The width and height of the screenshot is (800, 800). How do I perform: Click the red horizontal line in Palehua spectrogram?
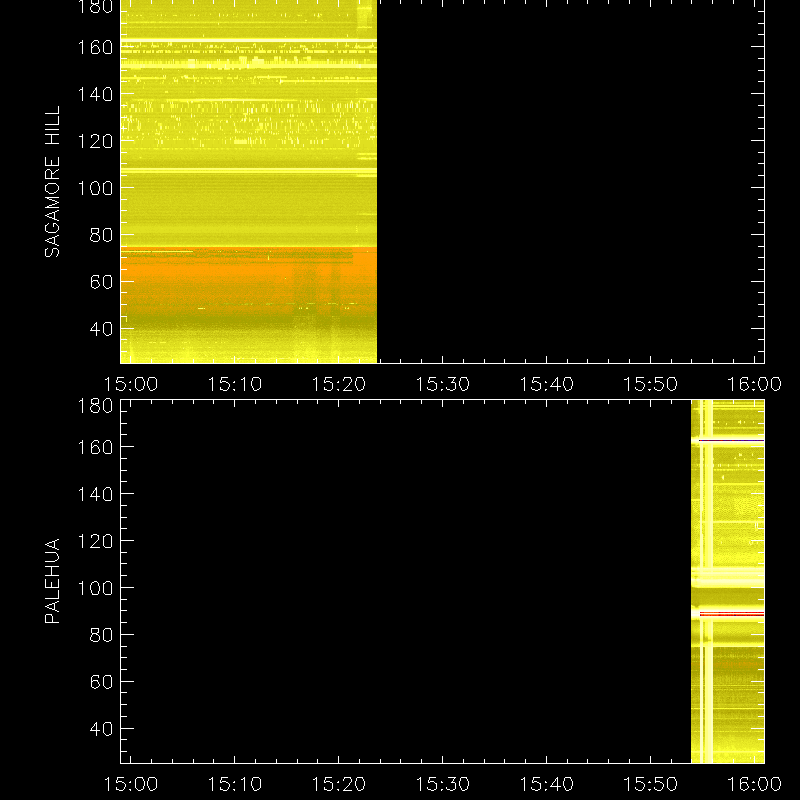pyautogui.click(x=732, y=614)
